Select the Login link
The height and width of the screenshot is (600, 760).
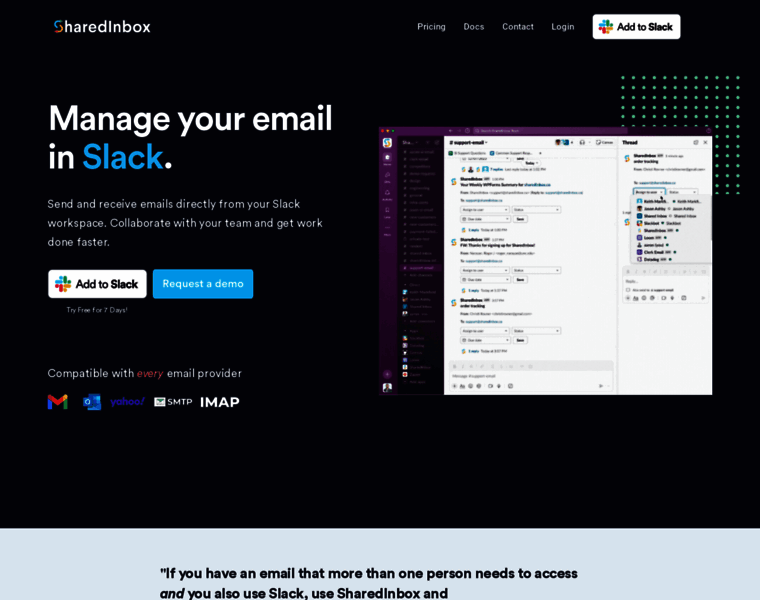point(563,27)
